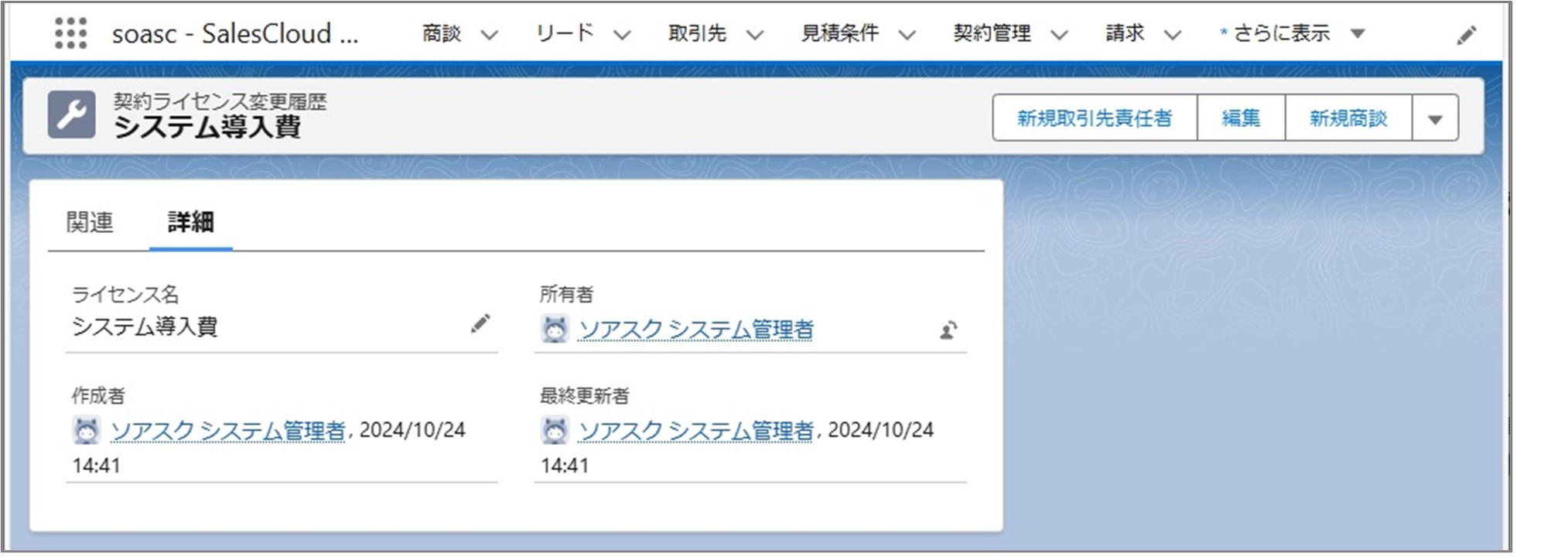This screenshot has height=557, width=1568.
Task: Open the 商談 navigation tab
Action: tap(442, 33)
